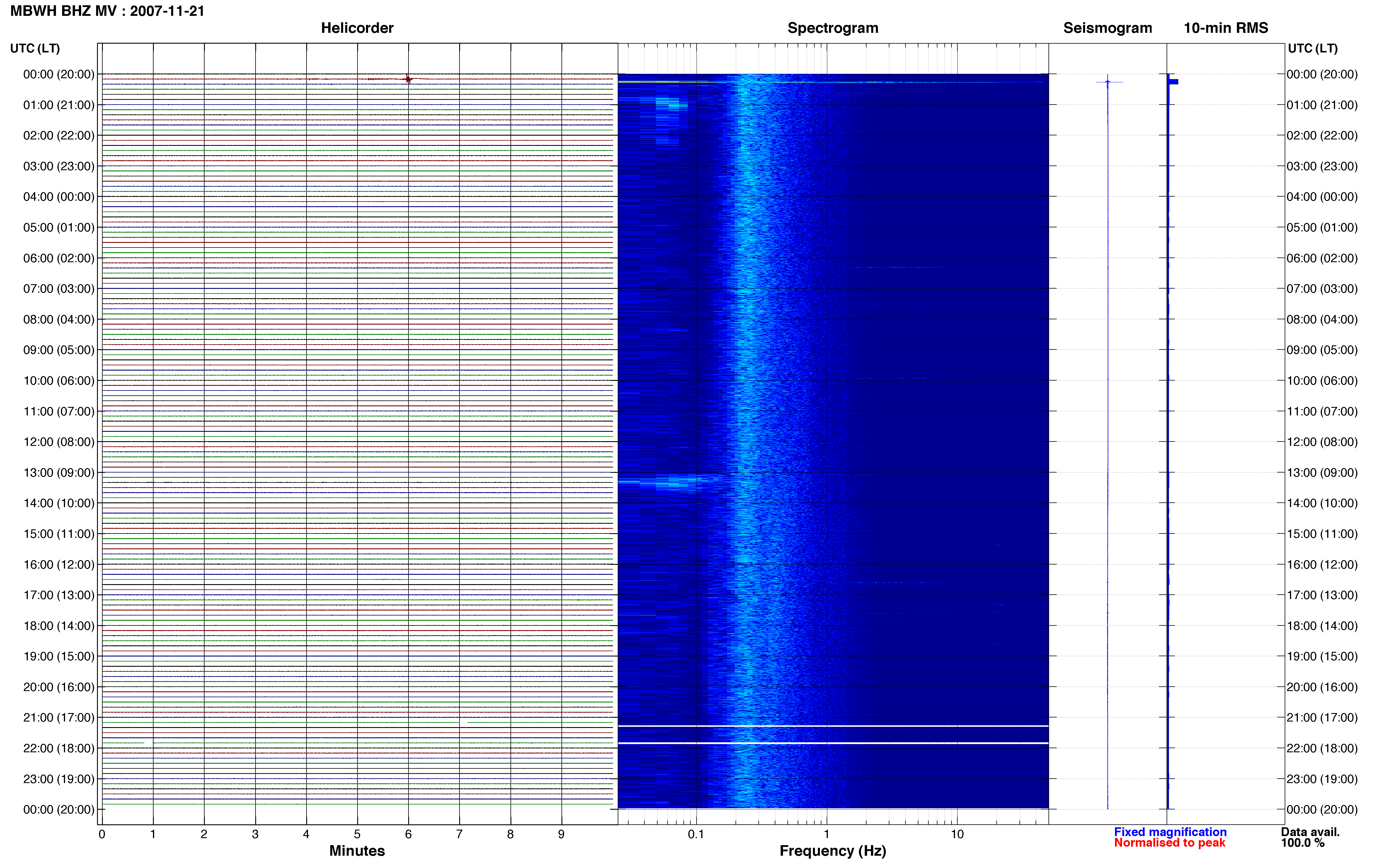The width and height of the screenshot is (1389, 868).
Task: Click the left '04:00 (00:00)' time label
Action: [59, 197]
